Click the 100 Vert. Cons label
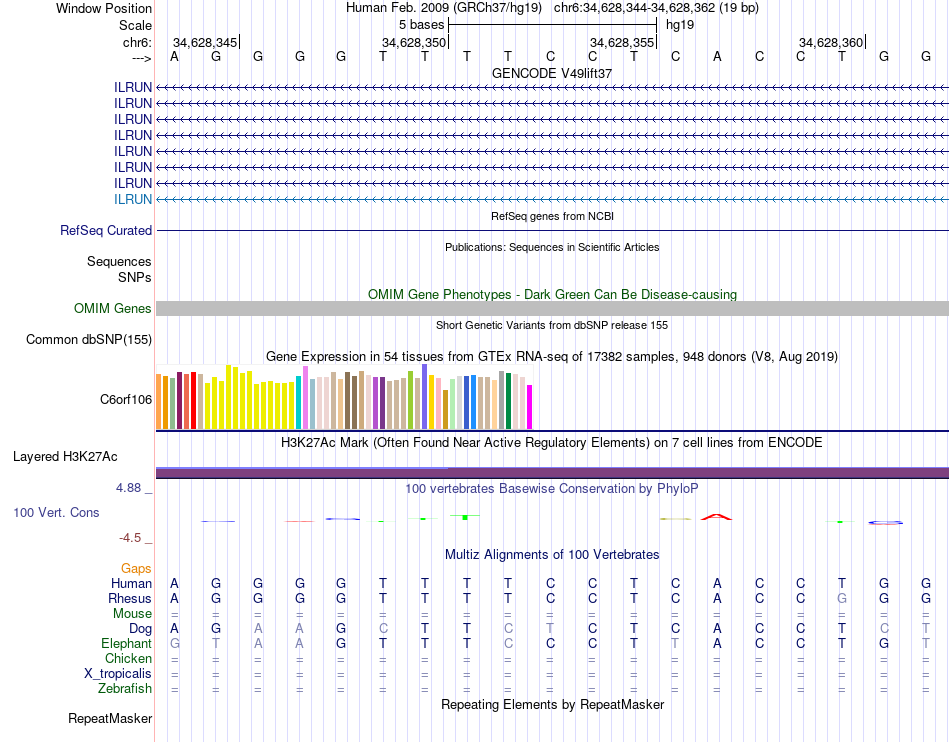Screen dimensions: 950x742 (x=56, y=512)
